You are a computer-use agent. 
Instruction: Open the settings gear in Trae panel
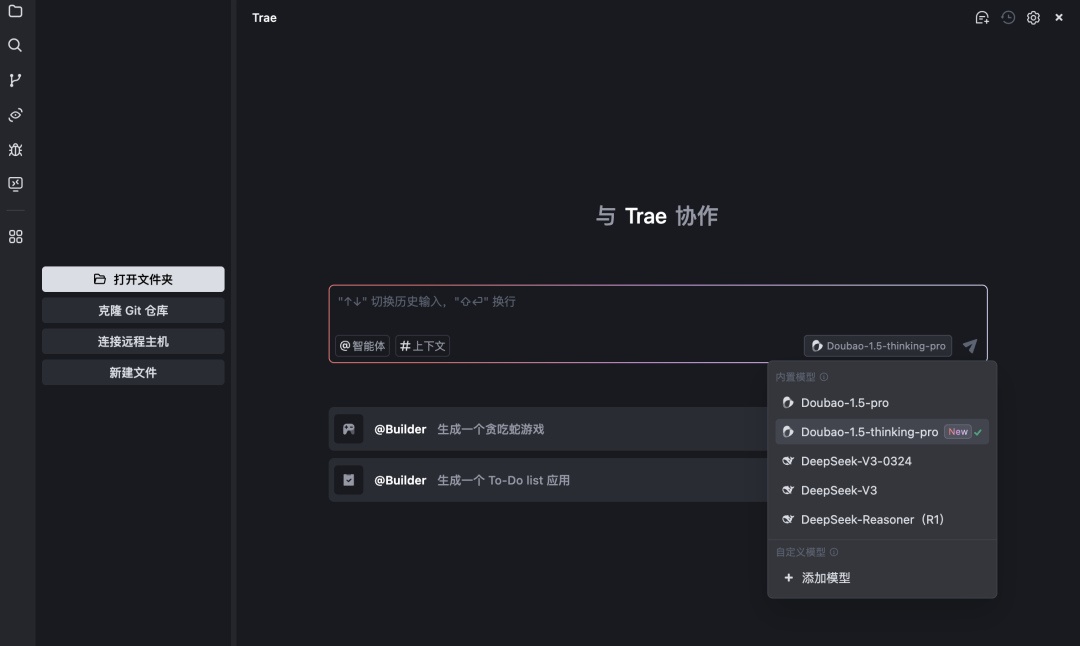1033,18
